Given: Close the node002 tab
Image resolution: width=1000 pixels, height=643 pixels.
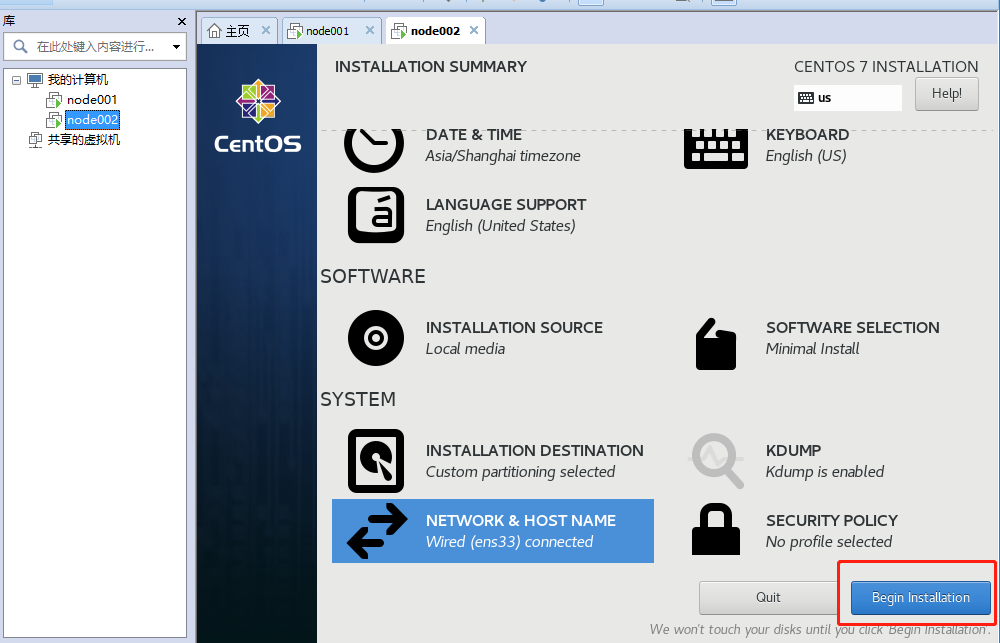Looking at the screenshot, I should coord(474,30).
